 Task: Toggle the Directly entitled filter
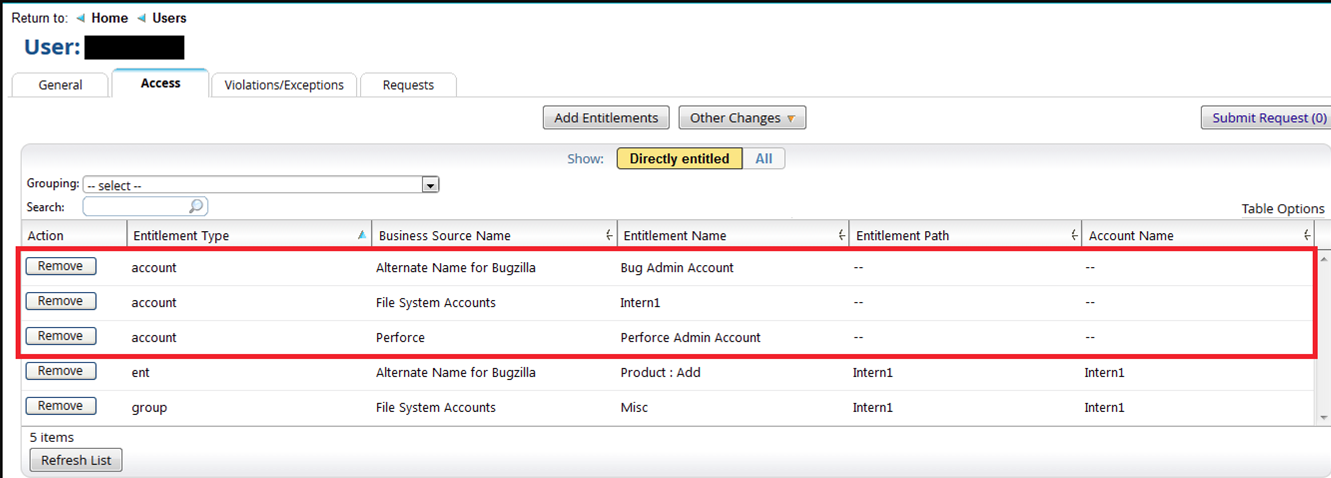point(679,159)
